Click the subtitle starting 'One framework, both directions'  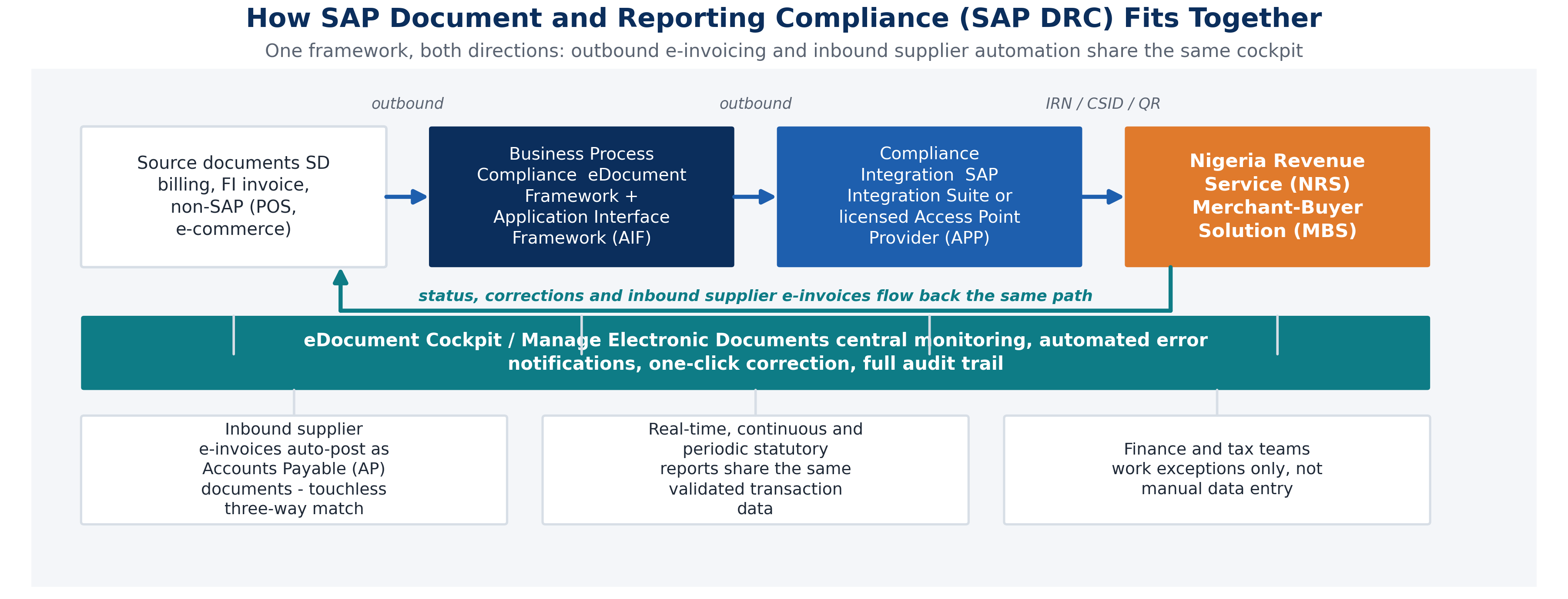pyautogui.click(x=784, y=50)
